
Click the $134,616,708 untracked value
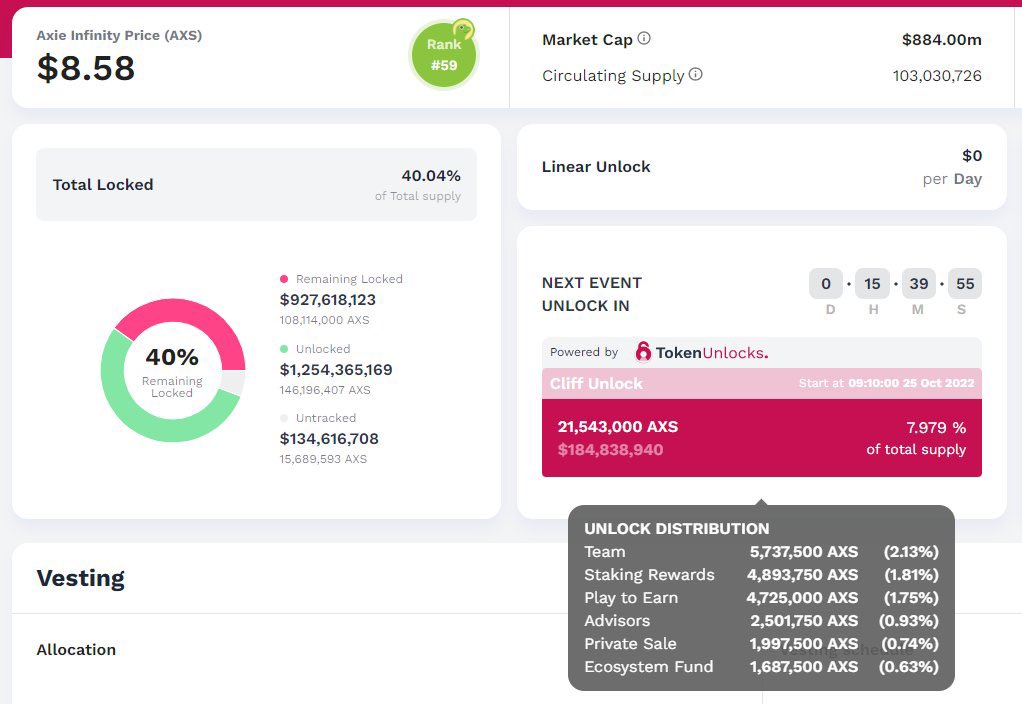coord(329,439)
